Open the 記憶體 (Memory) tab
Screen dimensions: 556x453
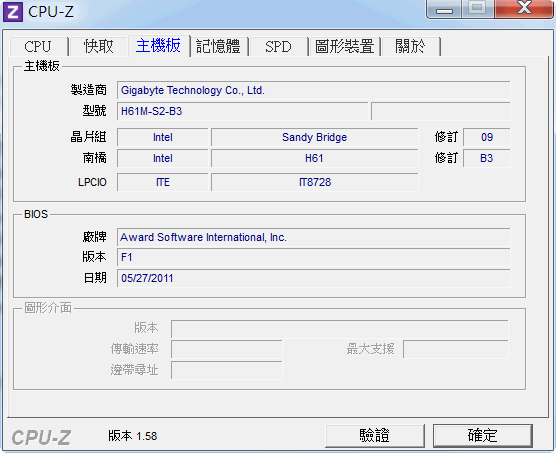point(218,46)
